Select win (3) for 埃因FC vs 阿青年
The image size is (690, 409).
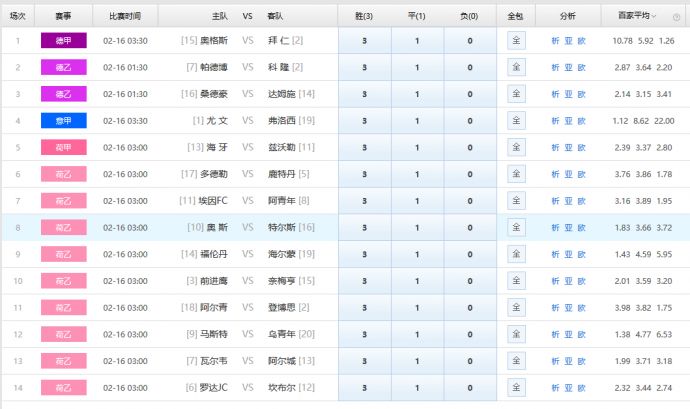pos(364,201)
